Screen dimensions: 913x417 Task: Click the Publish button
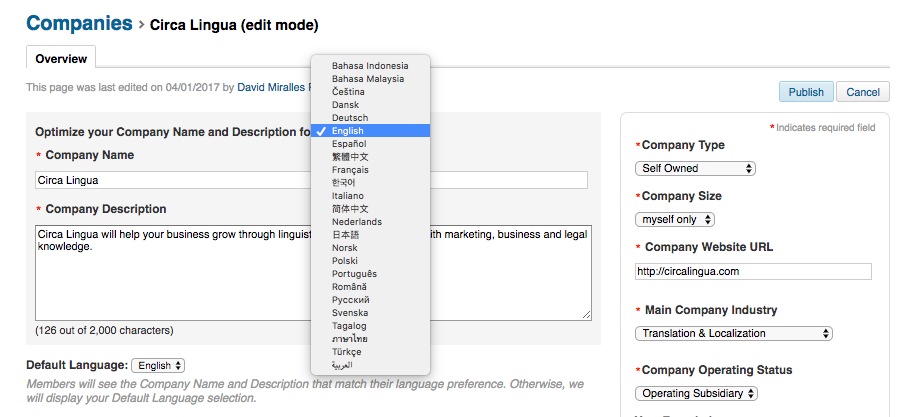806,92
